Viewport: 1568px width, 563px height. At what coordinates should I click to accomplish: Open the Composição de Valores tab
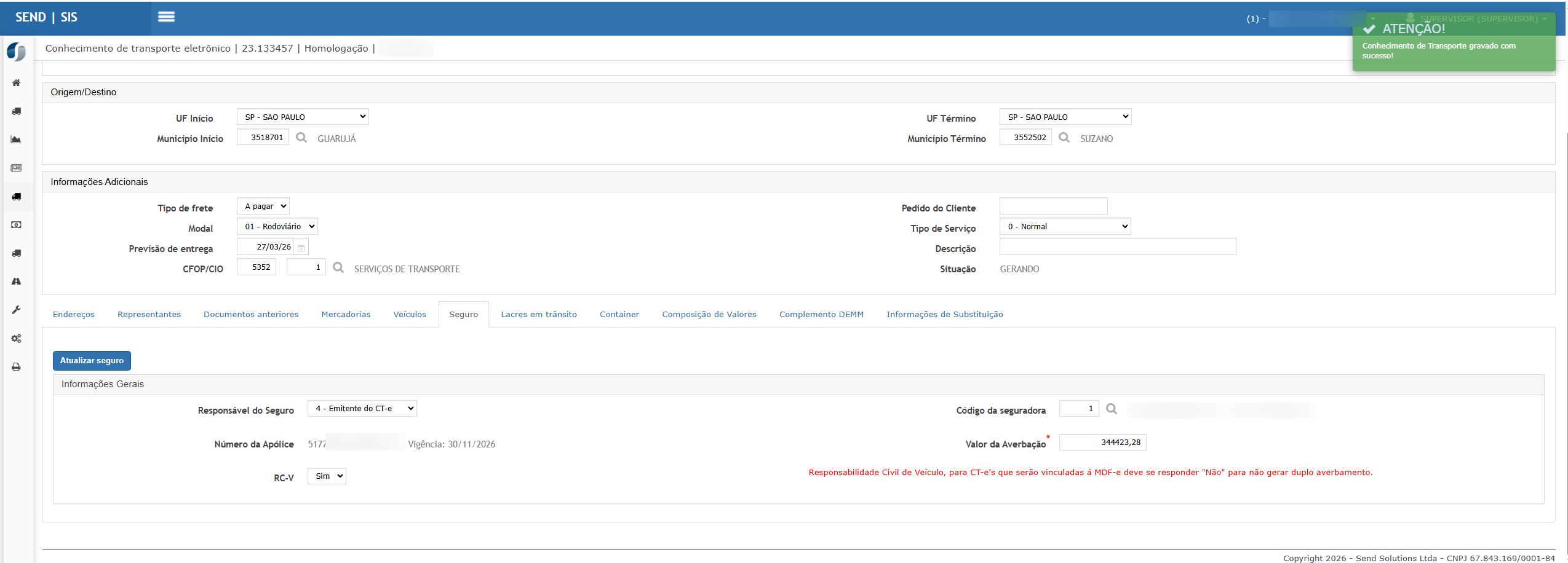pos(709,315)
